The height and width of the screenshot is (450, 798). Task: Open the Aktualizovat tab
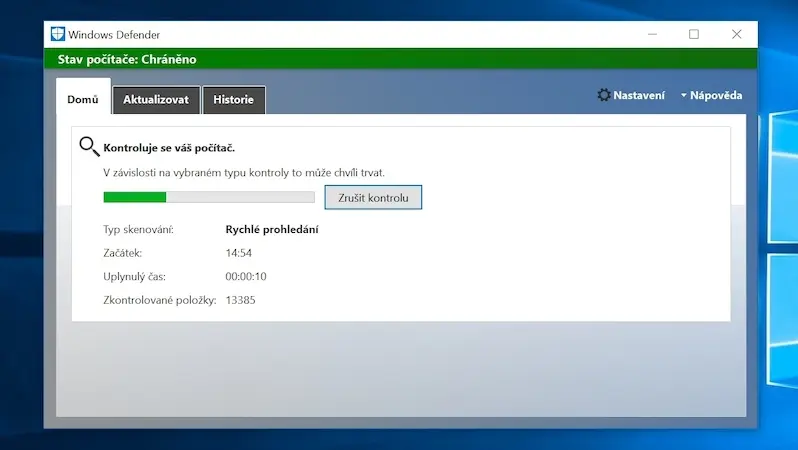pyautogui.click(x=156, y=100)
